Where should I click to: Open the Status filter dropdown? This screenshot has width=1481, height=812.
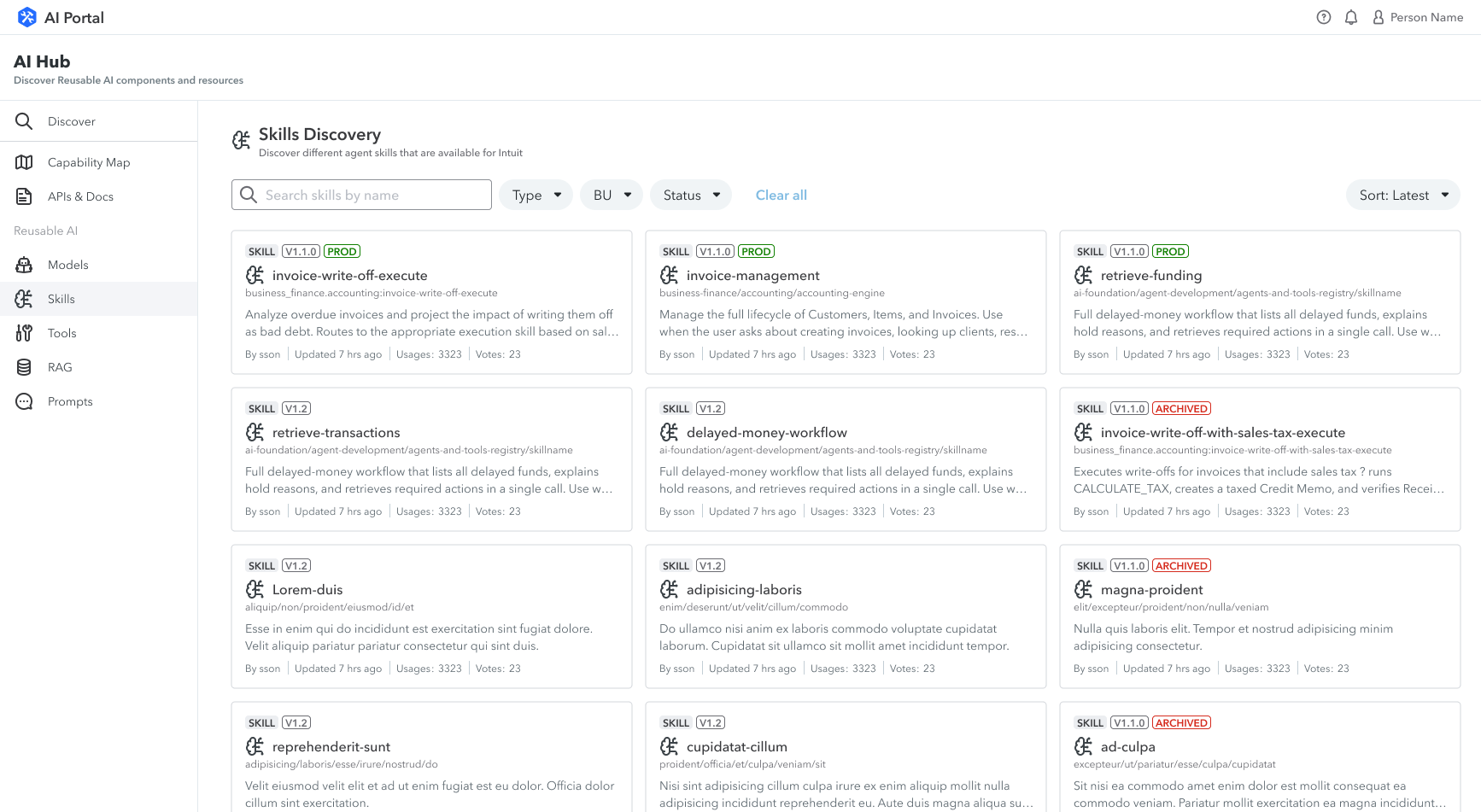pos(691,195)
